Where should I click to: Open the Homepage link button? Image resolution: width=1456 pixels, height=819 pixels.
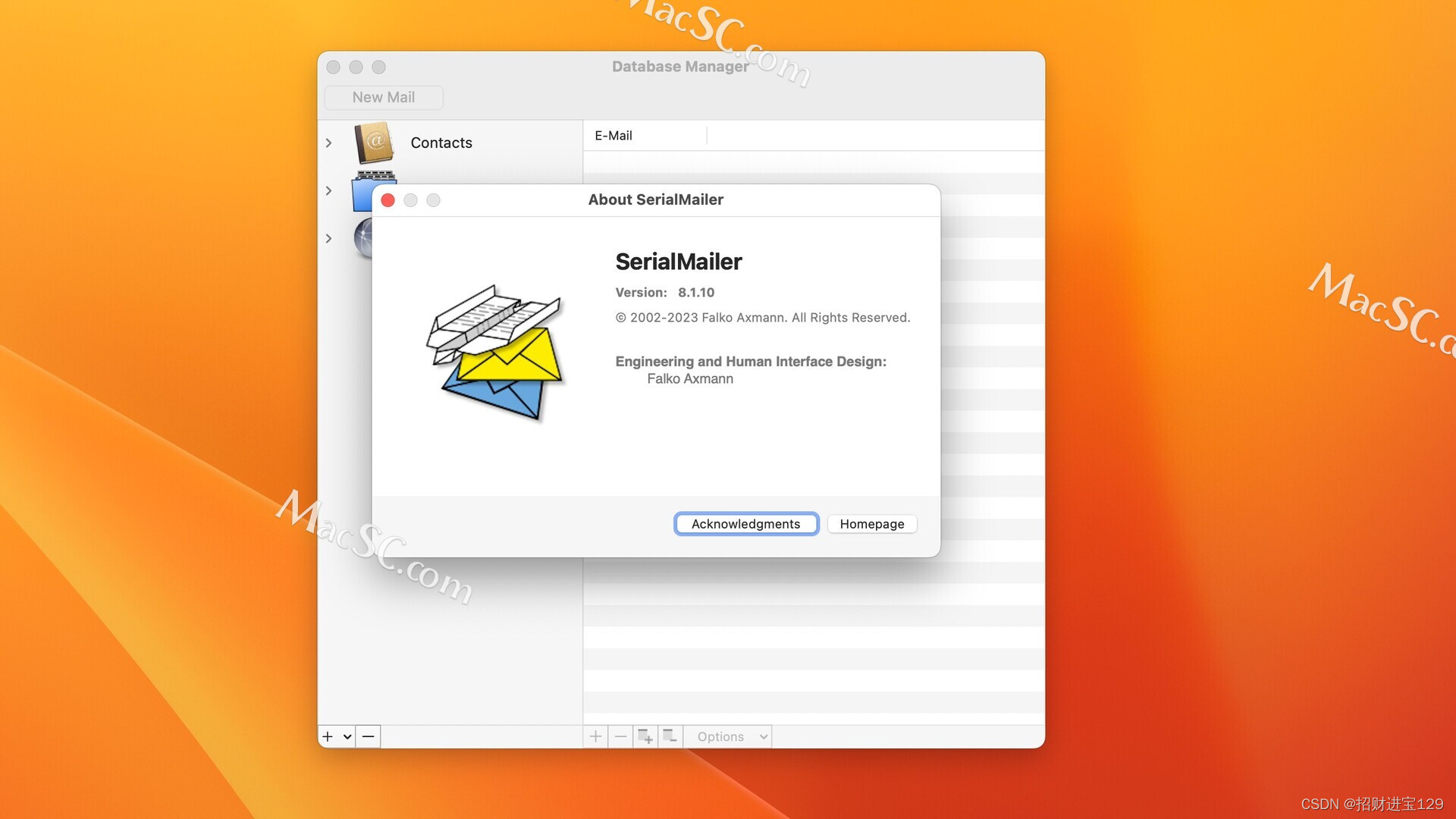[871, 524]
